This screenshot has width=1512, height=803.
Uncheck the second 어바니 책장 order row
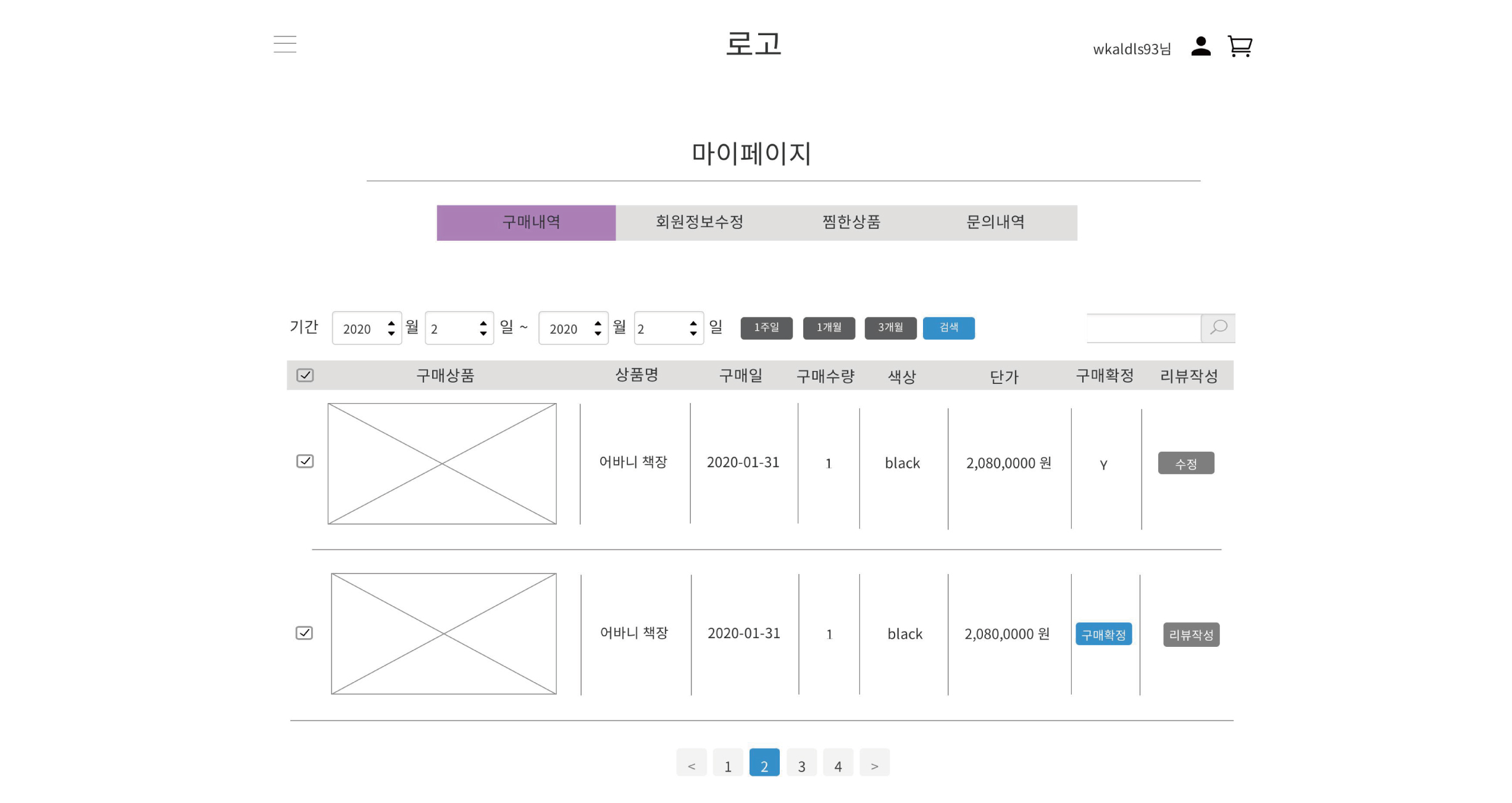pos(304,633)
